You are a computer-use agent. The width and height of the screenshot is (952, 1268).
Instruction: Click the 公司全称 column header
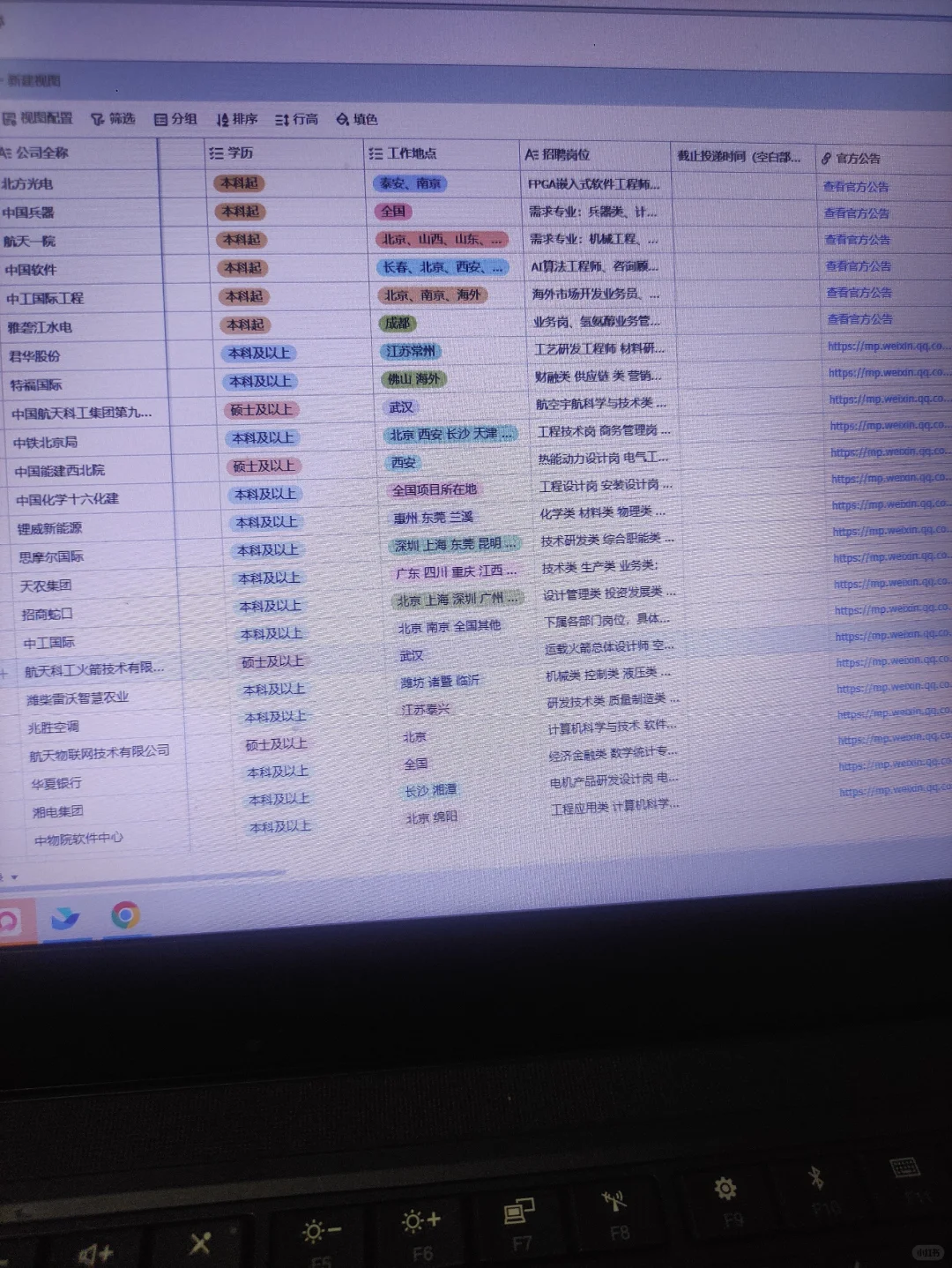(x=35, y=153)
